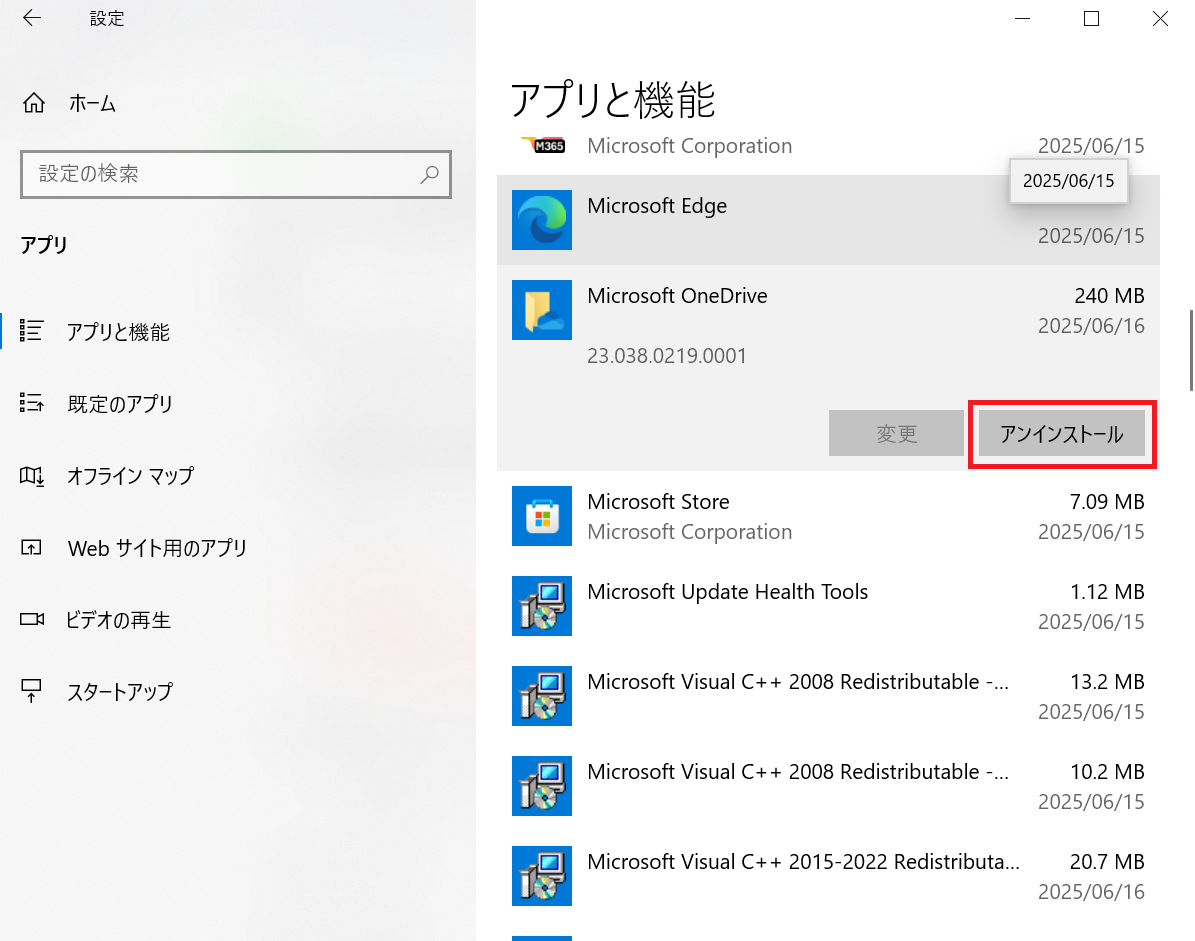This screenshot has height=941, width=1195.
Task: Click the 240 MB size value
Action: click(x=1110, y=296)
